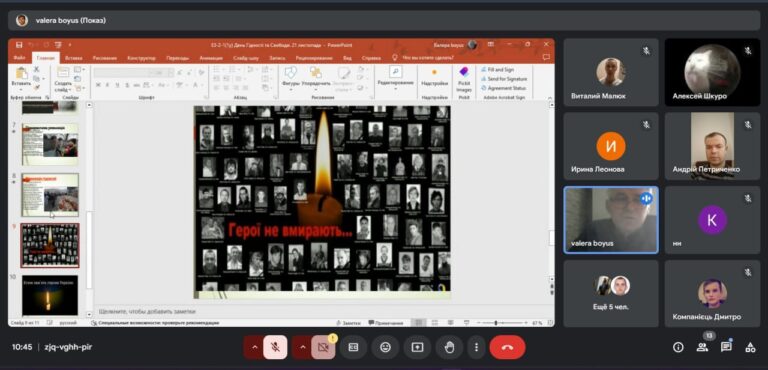Select Виталий Малюк participant tile
768x370 pixels.
611,73
